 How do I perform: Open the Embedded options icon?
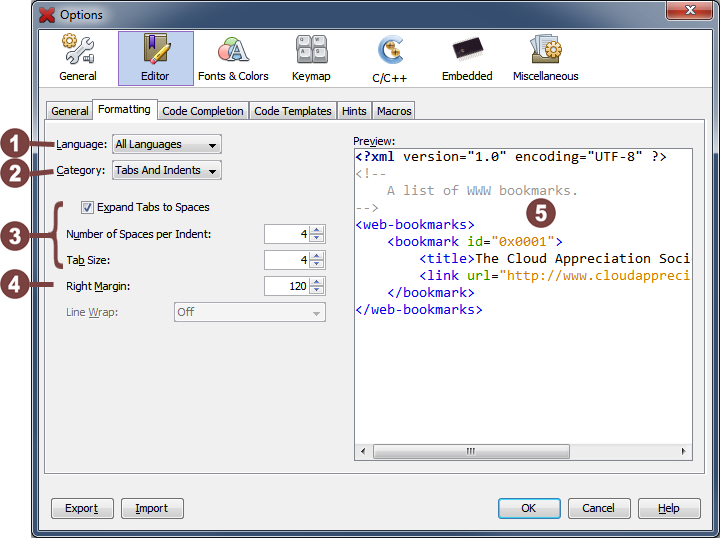(467, 58)
